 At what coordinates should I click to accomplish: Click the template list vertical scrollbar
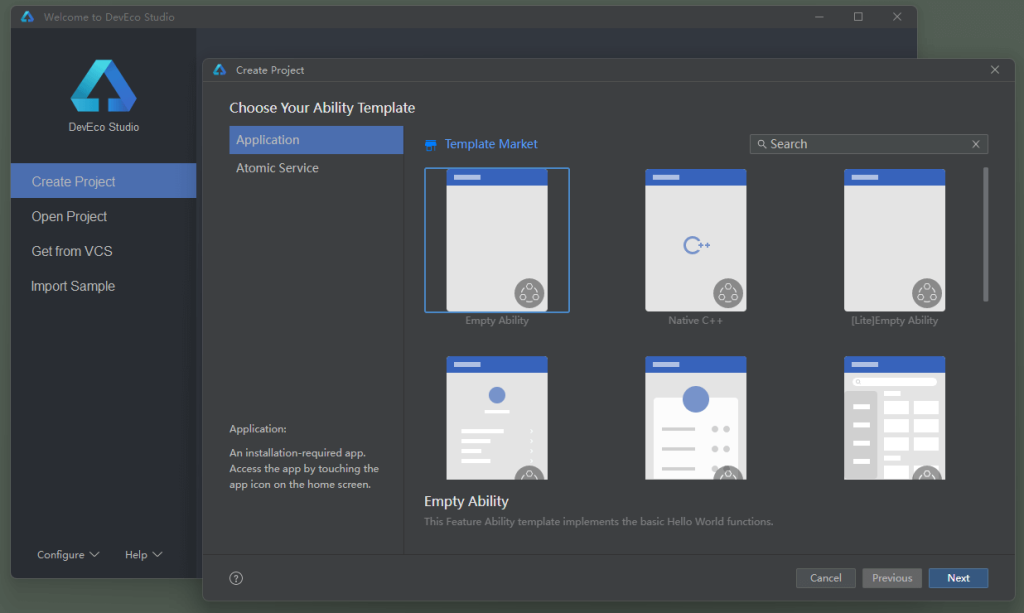coord(985,234)
